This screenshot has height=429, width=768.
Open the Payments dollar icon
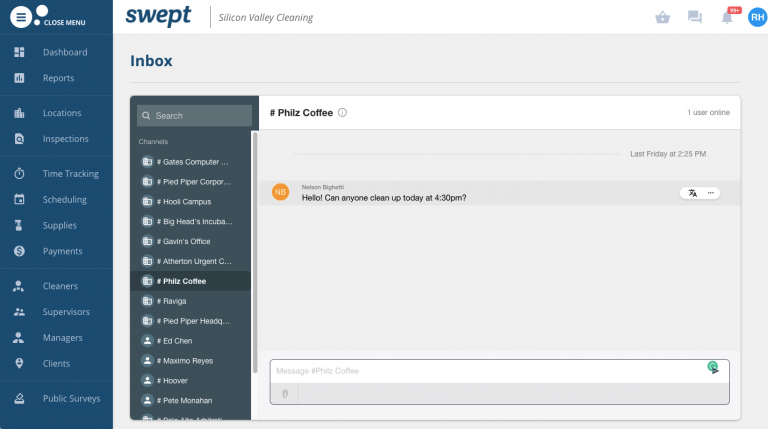point(19,251)
